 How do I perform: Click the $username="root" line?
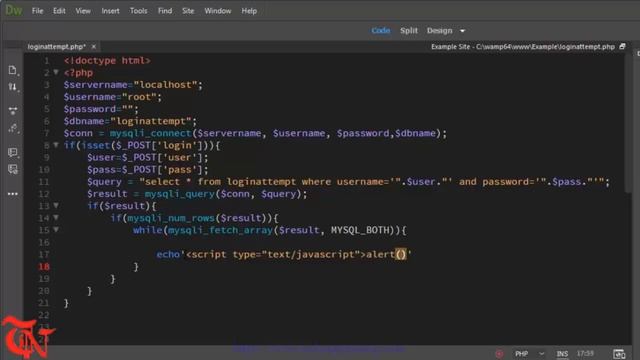[113, 97]
